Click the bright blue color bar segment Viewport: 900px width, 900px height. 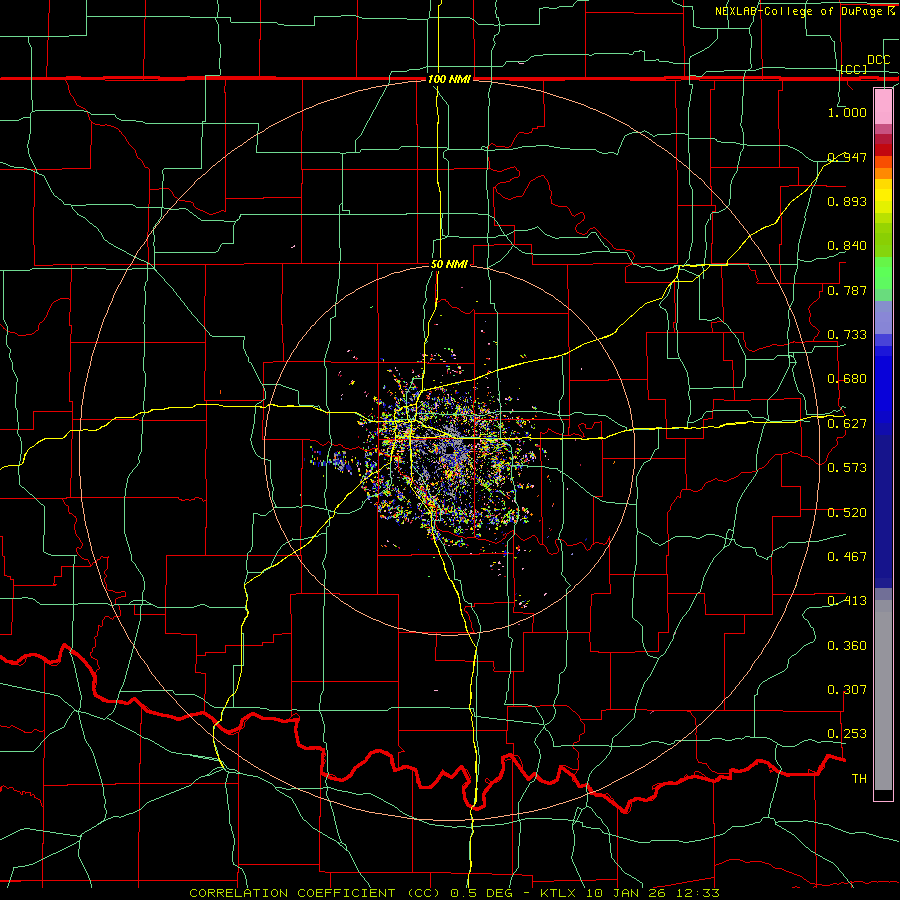[x=883, y=390]
